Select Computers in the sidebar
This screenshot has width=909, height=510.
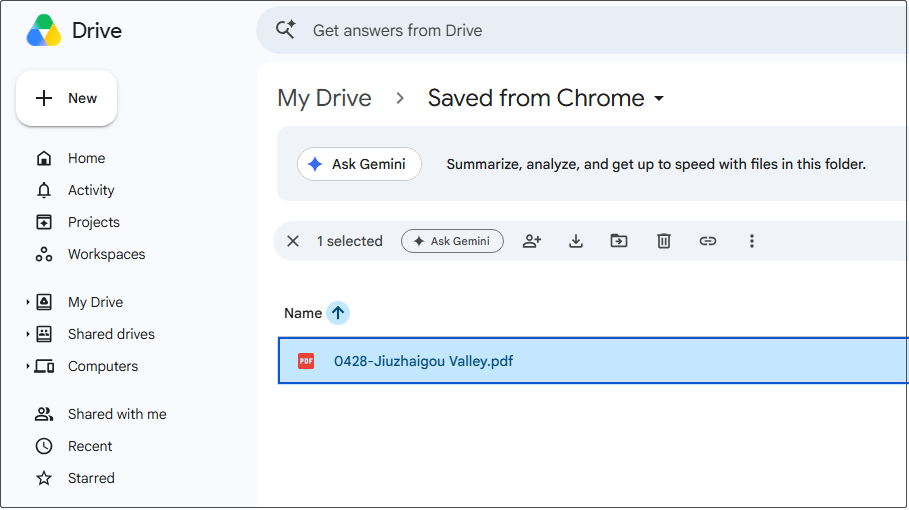(x=103, y=366)
